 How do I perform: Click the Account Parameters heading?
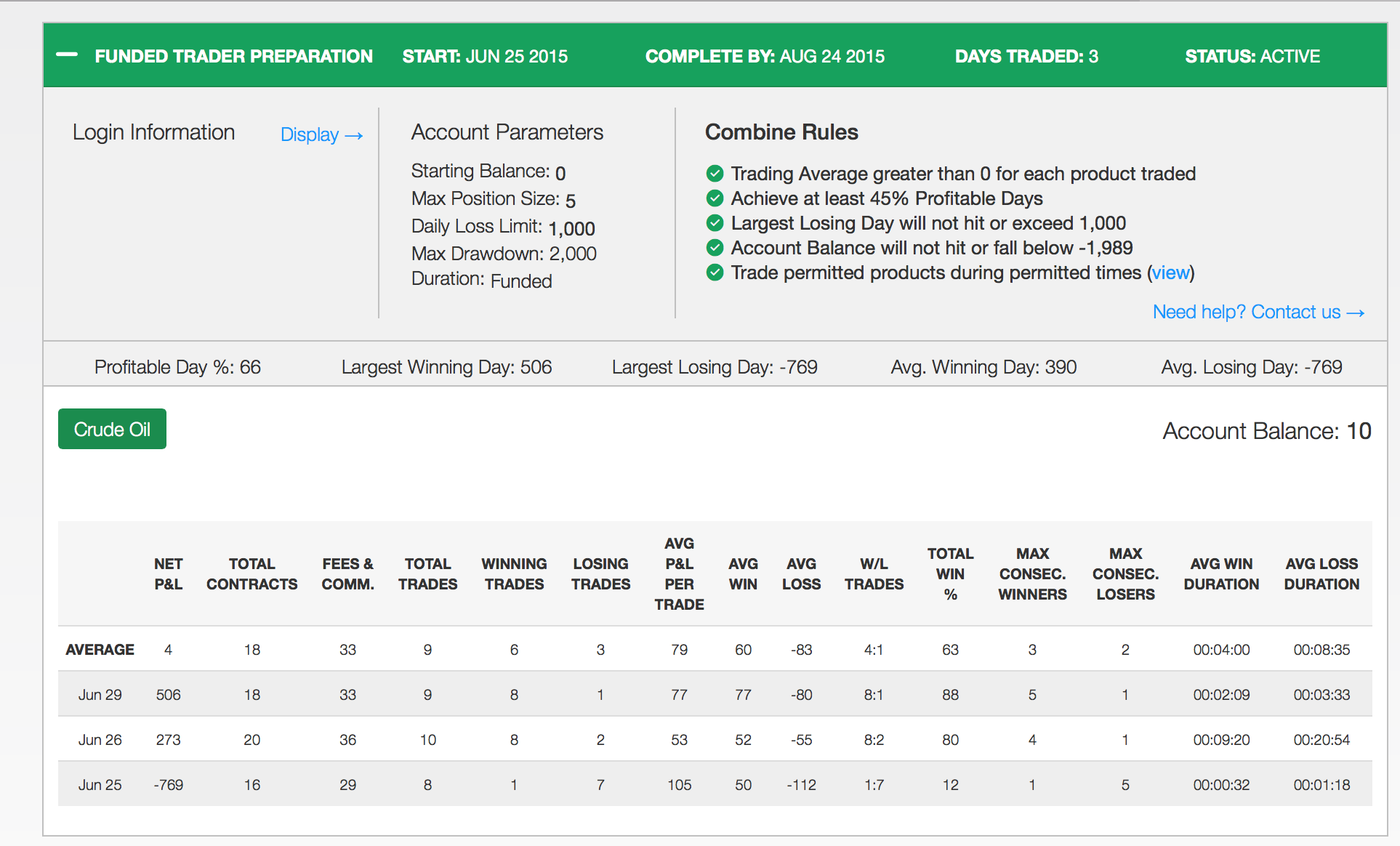pyautogui.click(x=507, y=132)
